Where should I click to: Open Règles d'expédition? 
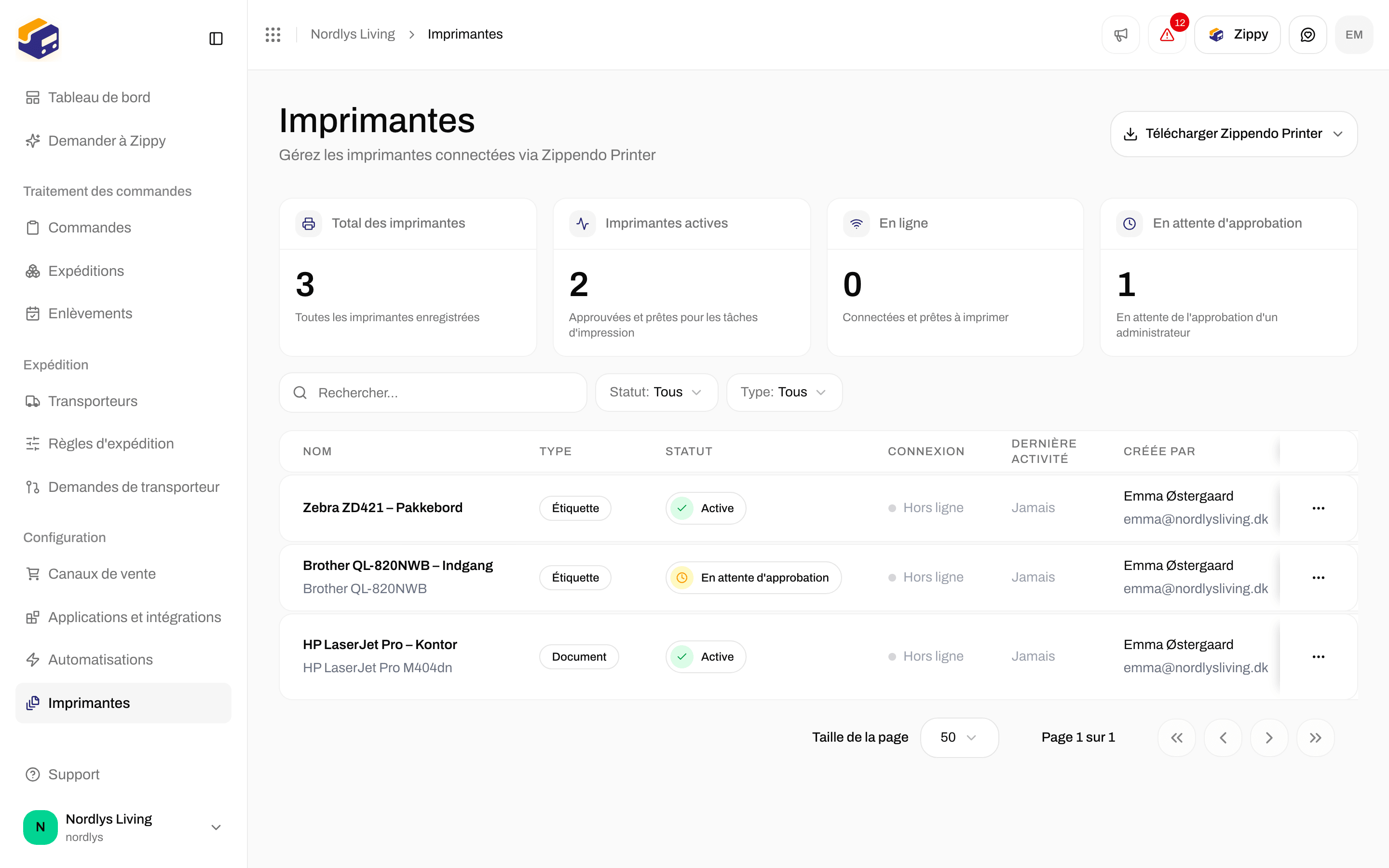point(123,444)
